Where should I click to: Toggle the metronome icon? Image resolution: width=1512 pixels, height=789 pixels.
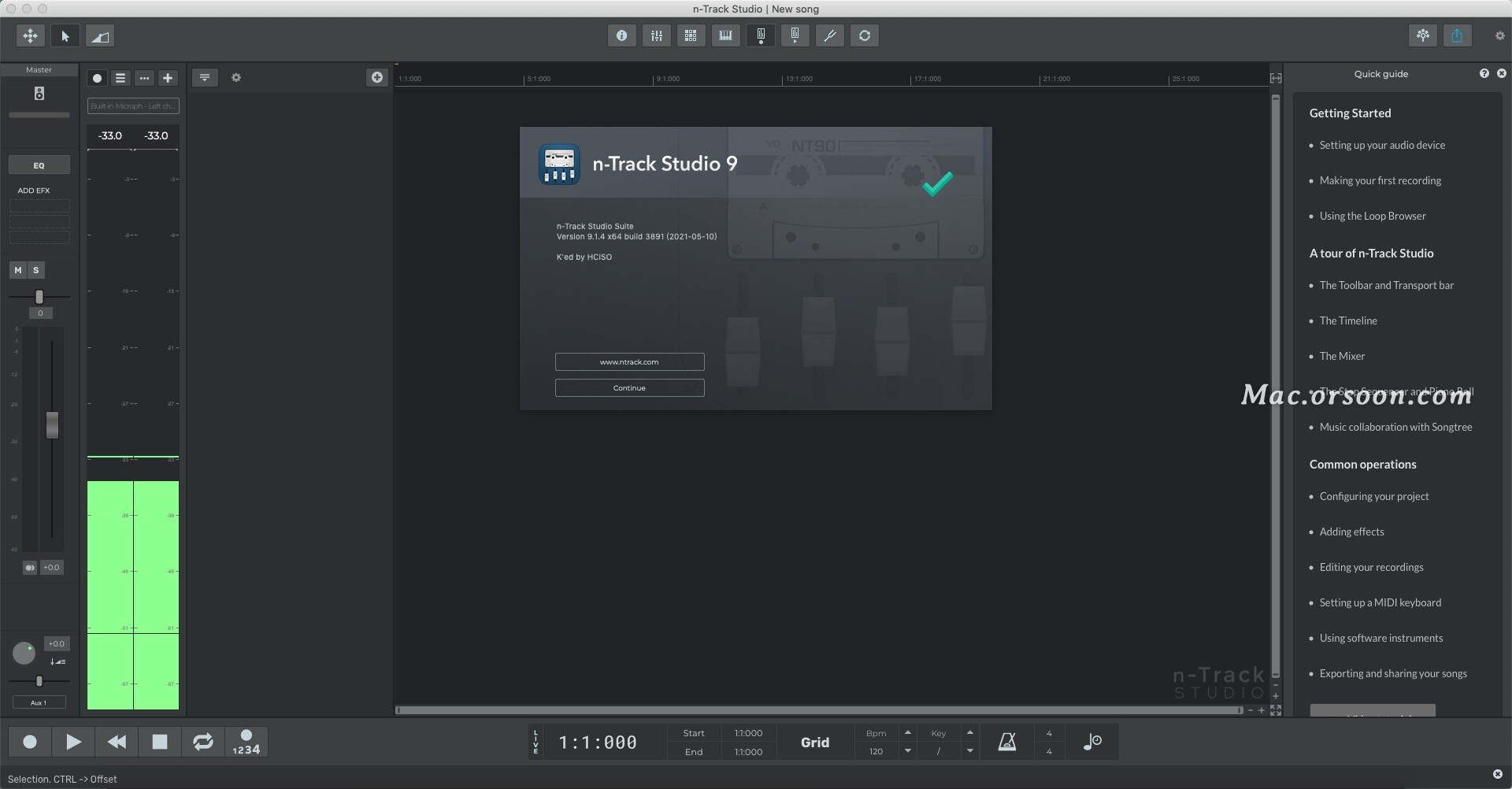click(x=1007, y=742)
